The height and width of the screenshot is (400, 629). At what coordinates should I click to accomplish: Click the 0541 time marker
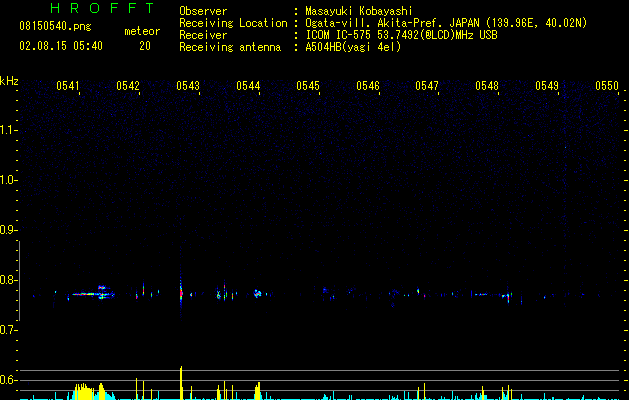tap(68, 86)
